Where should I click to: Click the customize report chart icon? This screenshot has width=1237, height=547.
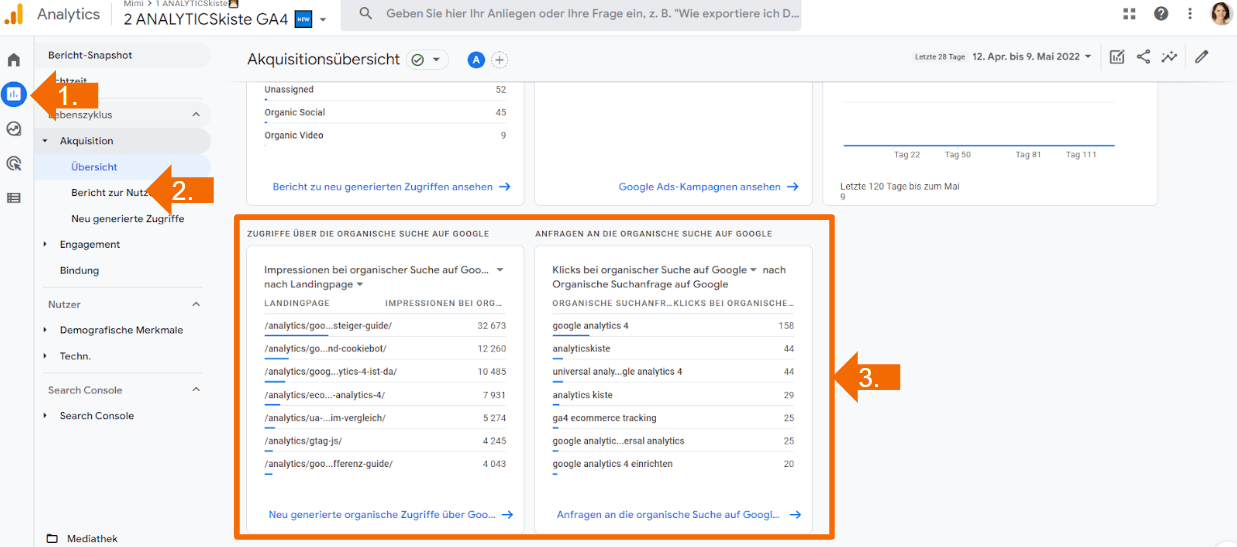coord(1117,57)
